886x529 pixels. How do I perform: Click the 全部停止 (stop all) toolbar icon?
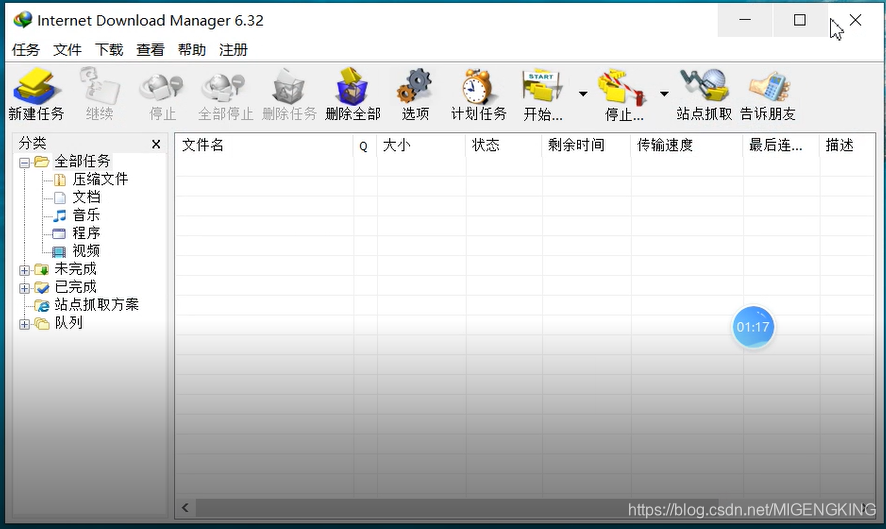225,94
